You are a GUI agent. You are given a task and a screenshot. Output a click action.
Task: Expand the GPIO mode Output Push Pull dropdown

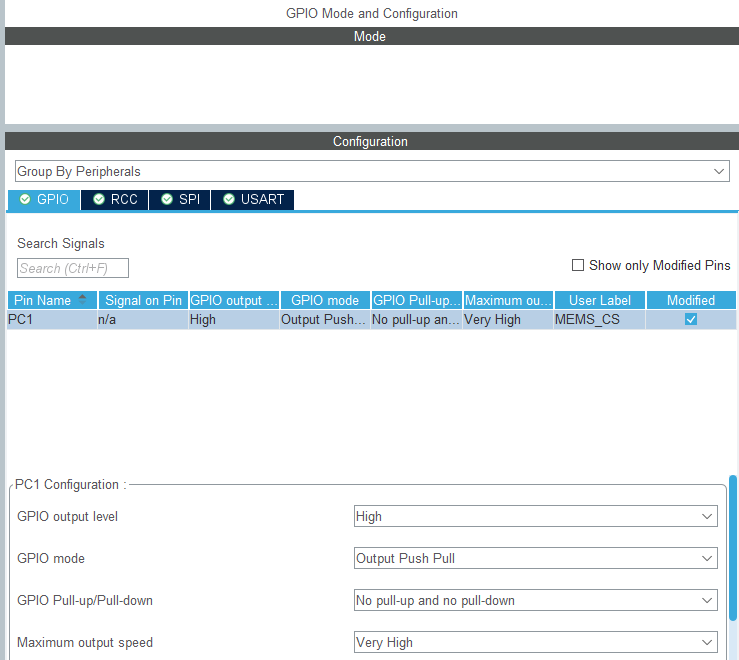536,558
